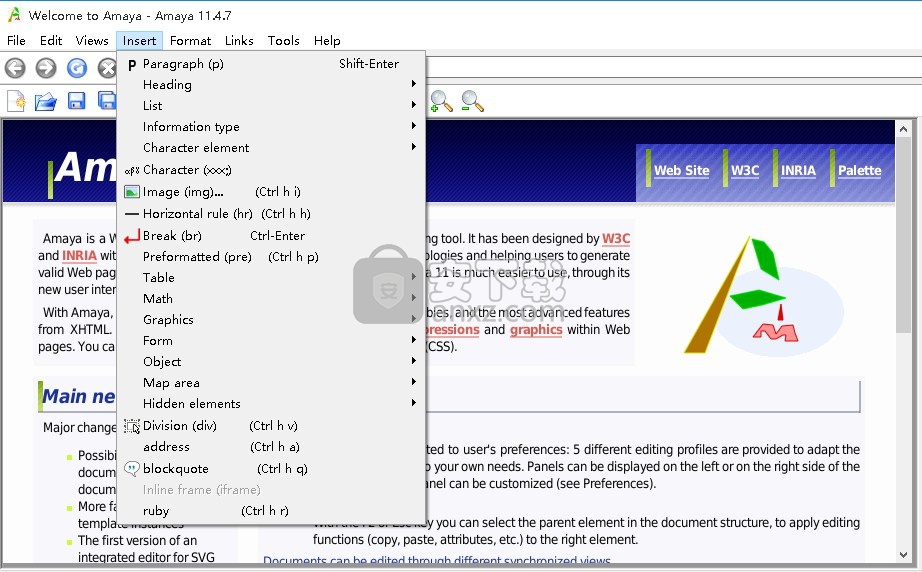Click the red W3C link in the paragraph
922x572 pixels.
pos(616,239)
